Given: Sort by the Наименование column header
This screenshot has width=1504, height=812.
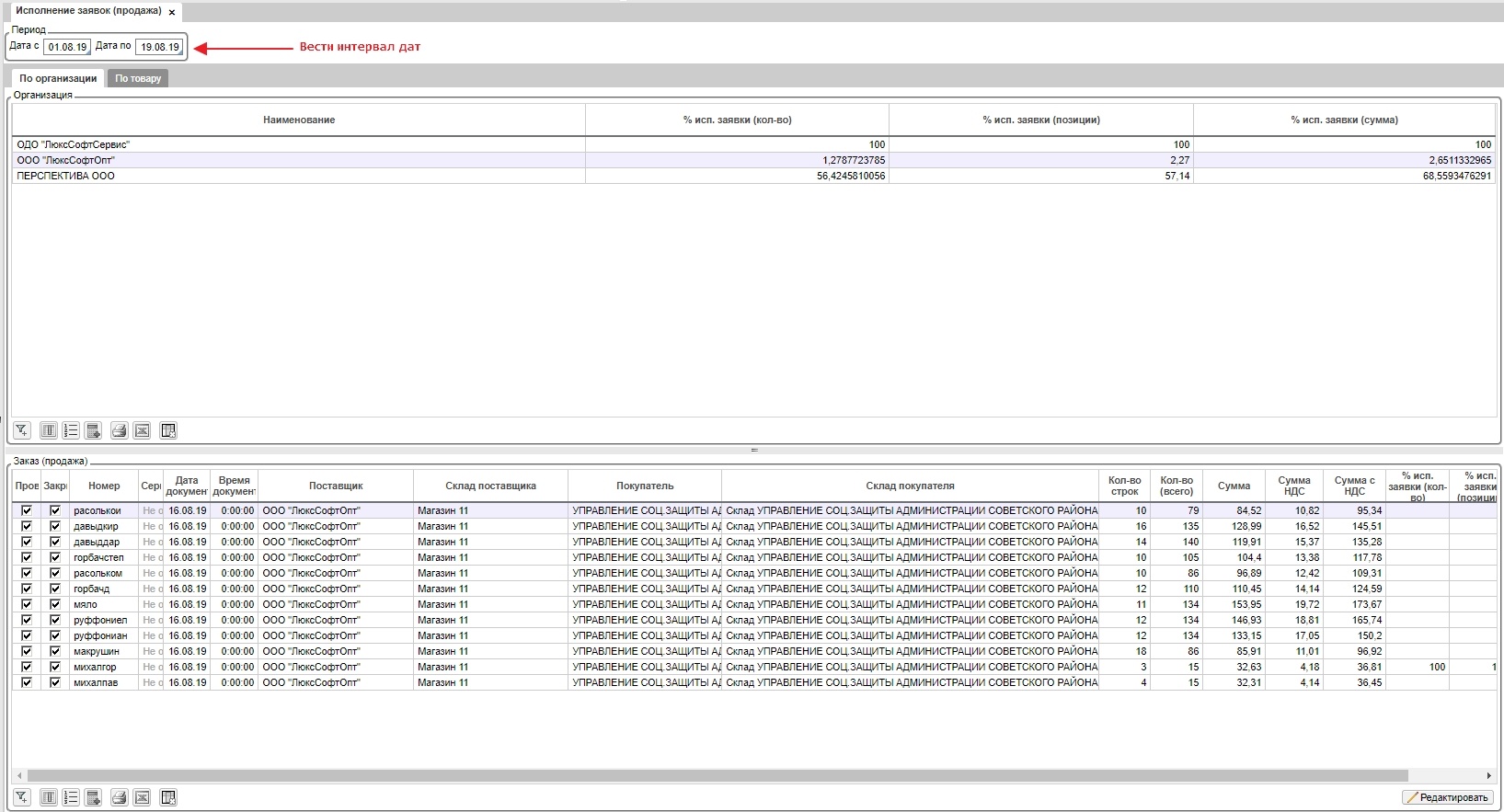Looking at the screenshot, I should tap(299, 120).
